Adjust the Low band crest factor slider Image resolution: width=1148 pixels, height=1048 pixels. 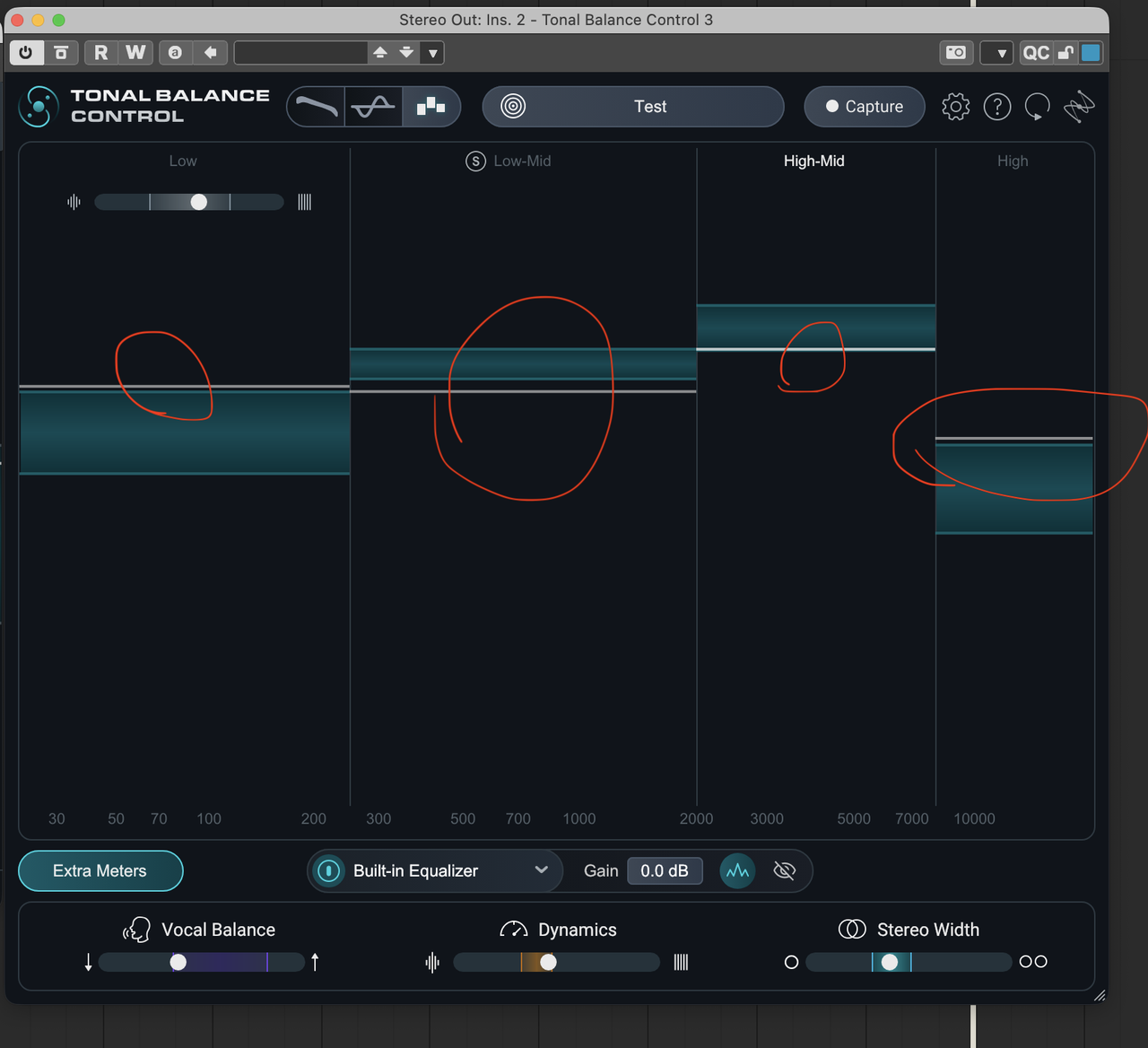coord(189,202)
